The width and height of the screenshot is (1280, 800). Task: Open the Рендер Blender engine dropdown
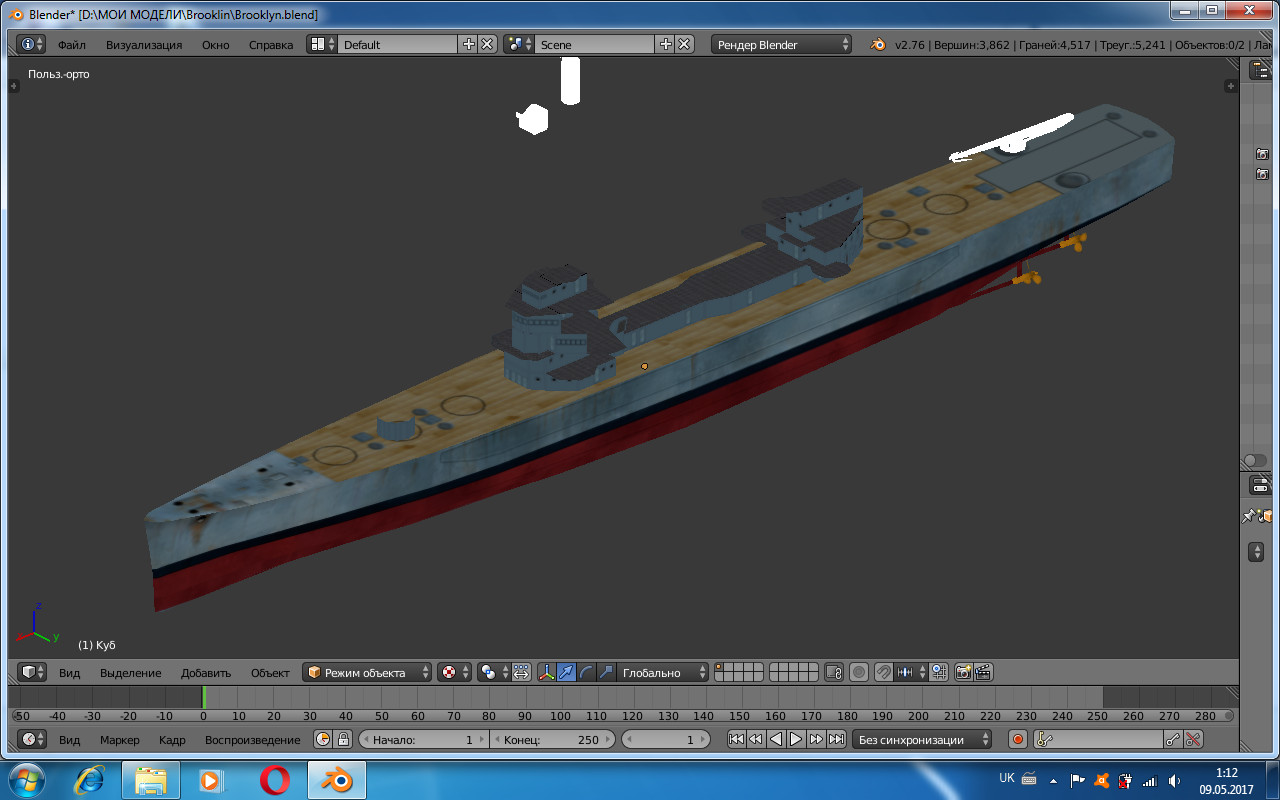[x=782, y=44]
